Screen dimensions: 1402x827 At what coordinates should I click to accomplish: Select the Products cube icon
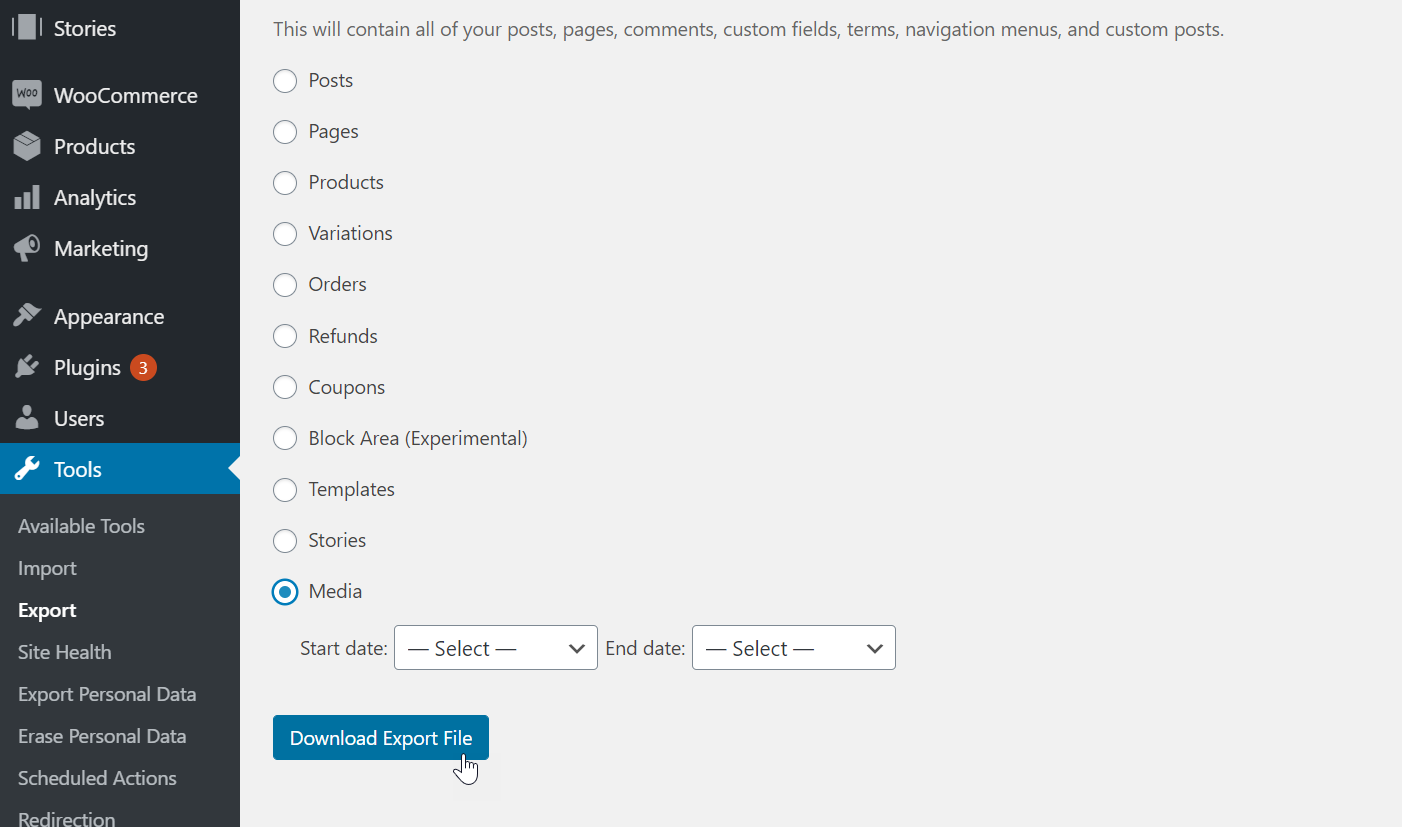coord(27,146)
